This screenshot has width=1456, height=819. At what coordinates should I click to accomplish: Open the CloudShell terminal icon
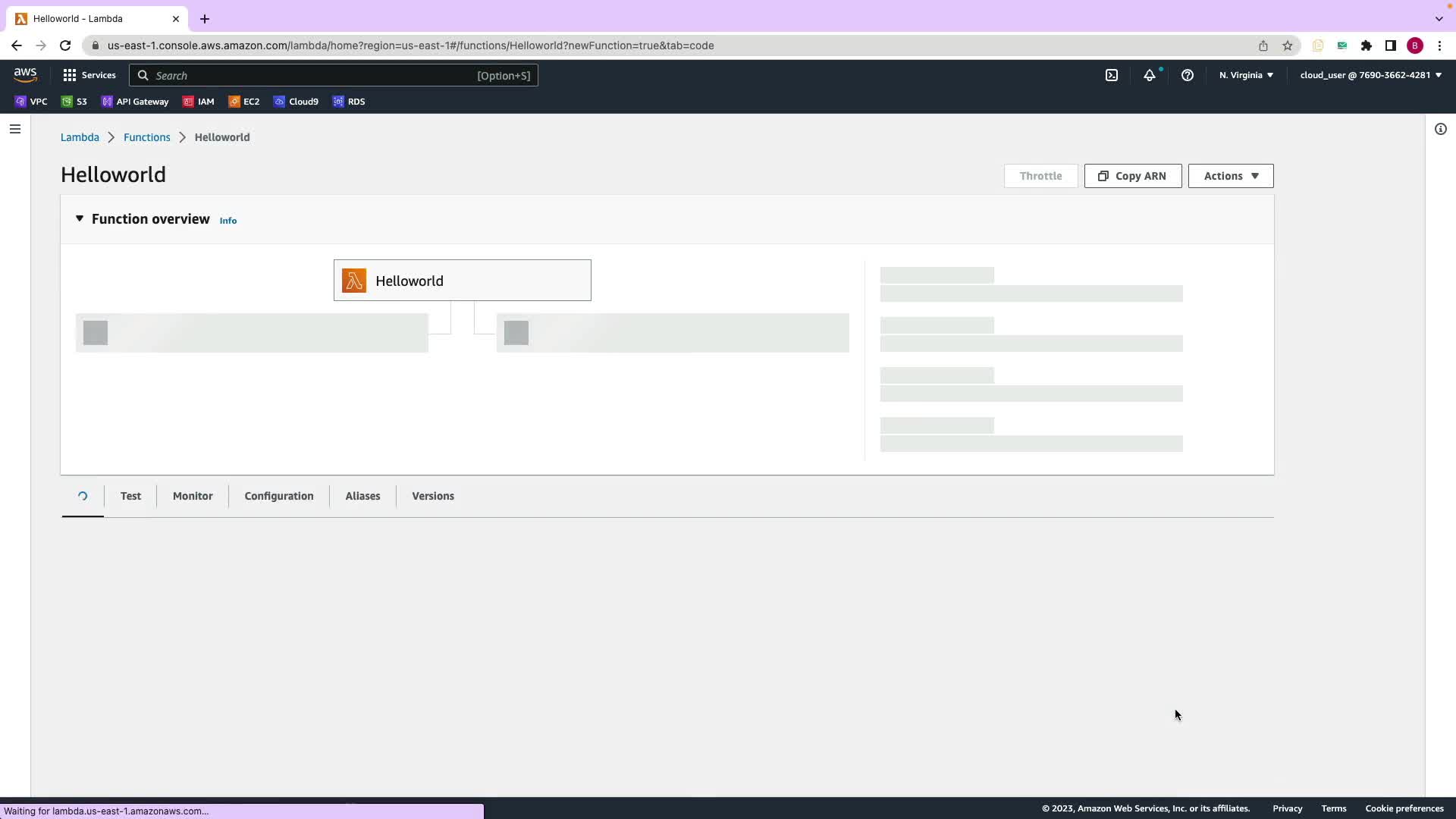(x=1112, y=75)
